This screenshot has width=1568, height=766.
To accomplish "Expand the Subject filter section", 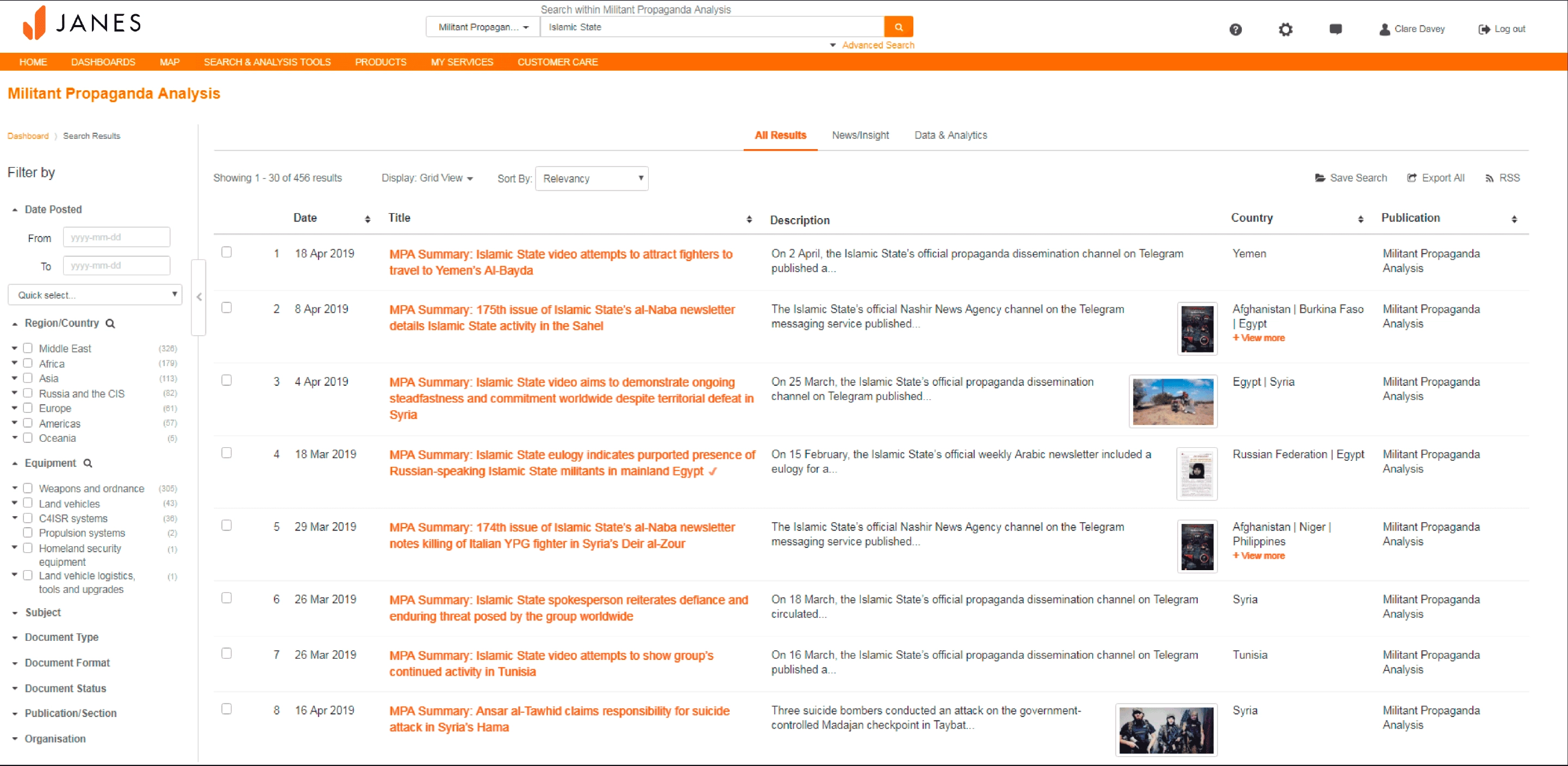I will click(37, 613).
